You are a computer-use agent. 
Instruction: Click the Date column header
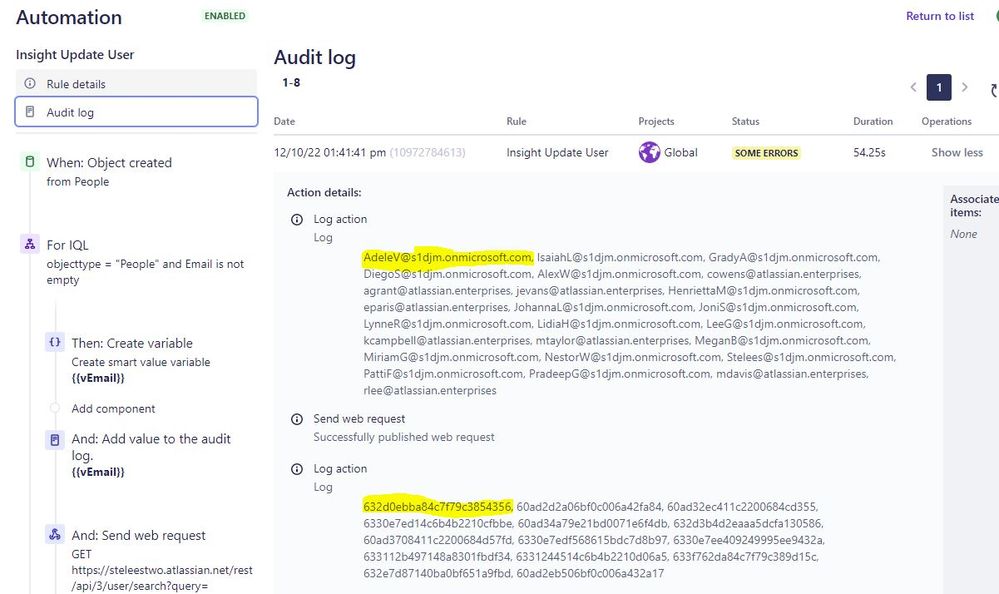click(284, 121)
